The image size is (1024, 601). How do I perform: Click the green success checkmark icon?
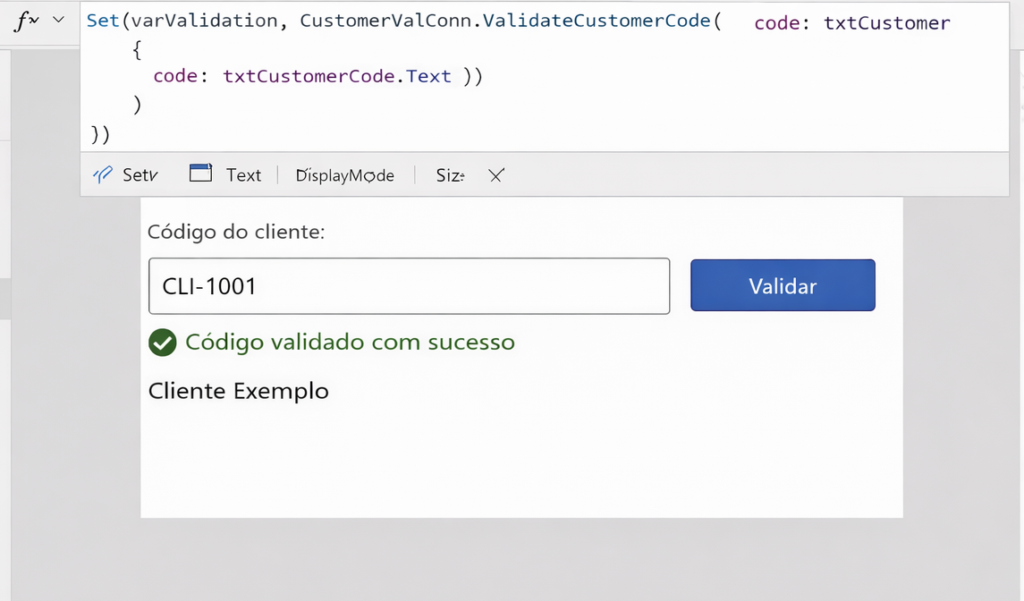[161, 342]
